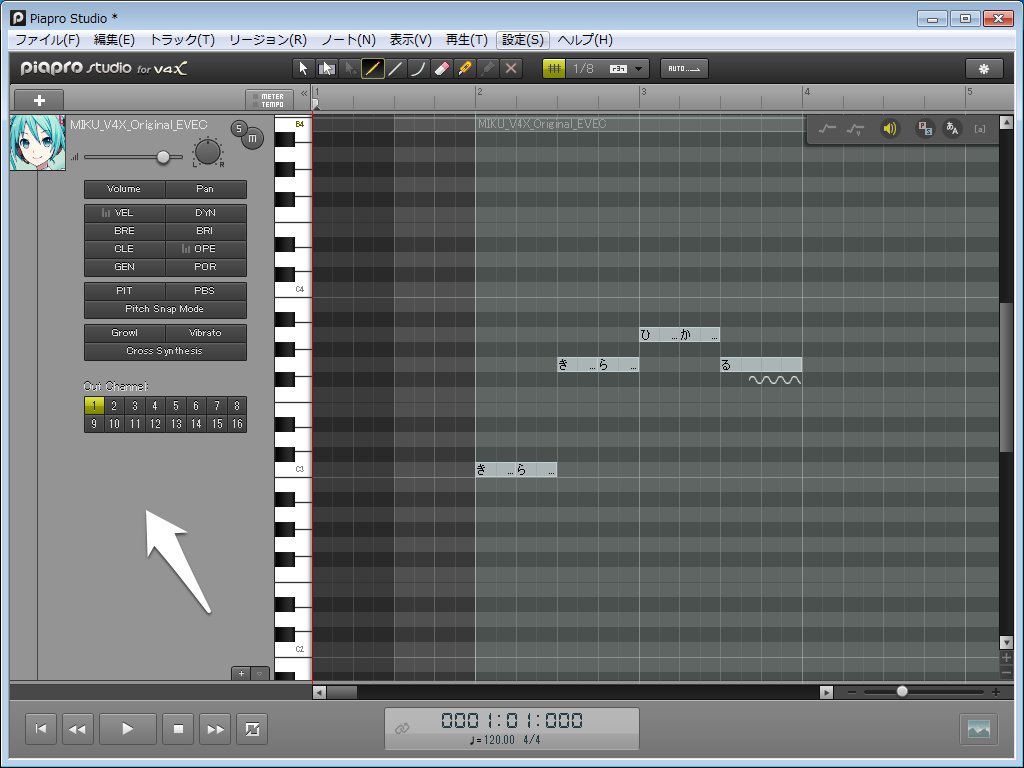
Task: Click the VEL parameter button
Action: (124, 213)
